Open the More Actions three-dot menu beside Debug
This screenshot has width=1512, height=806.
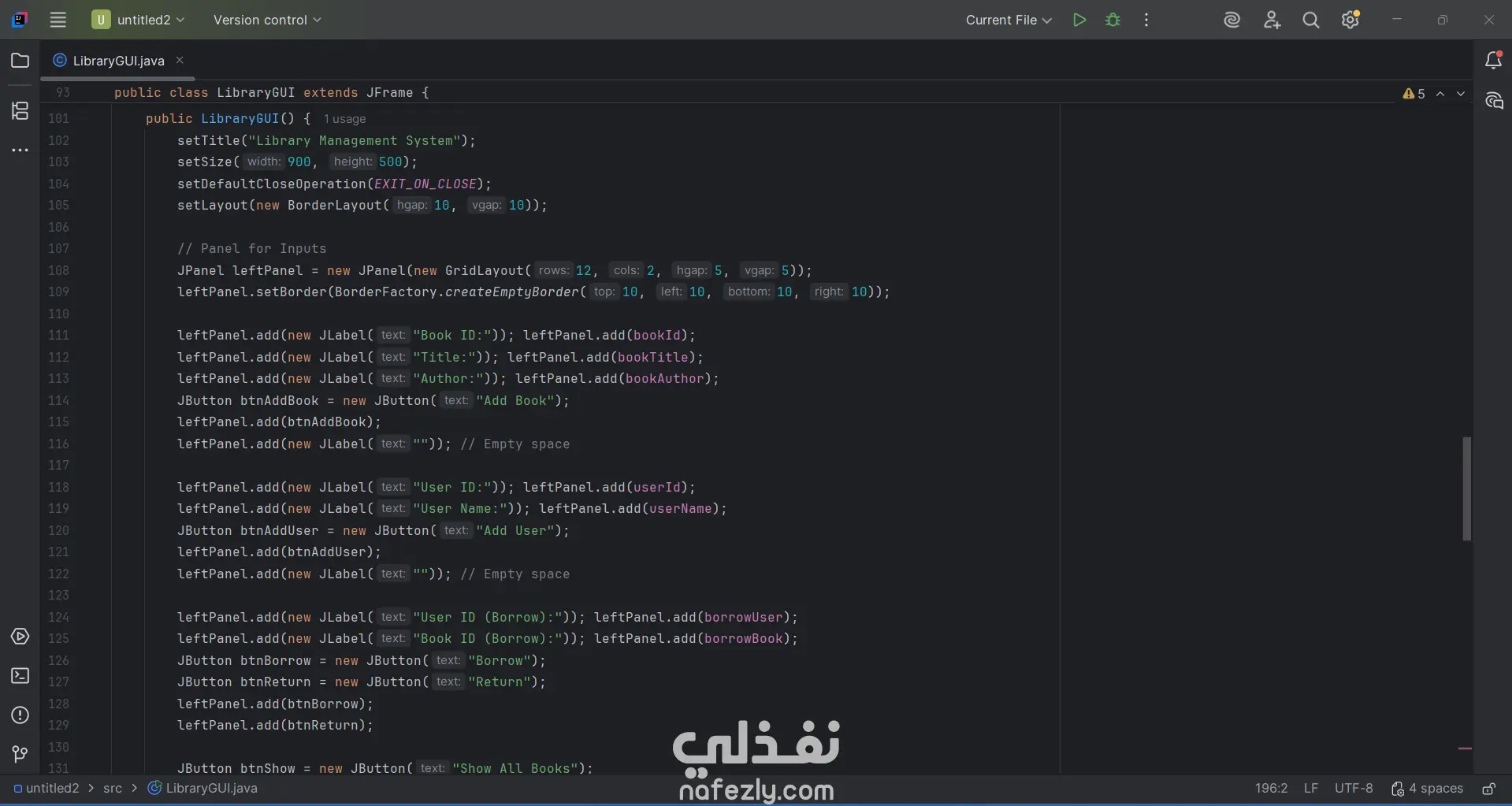click(1146, 20)
